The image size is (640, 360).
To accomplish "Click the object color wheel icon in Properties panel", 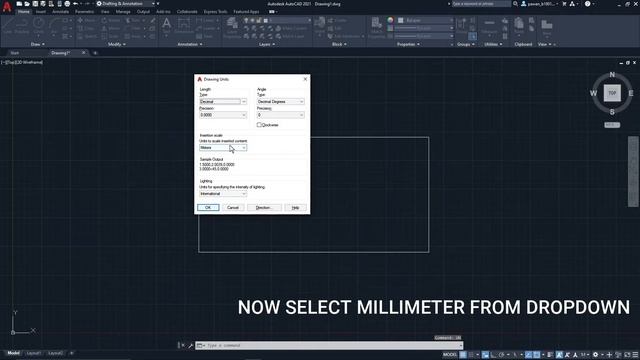I will [x=391, y=20].
